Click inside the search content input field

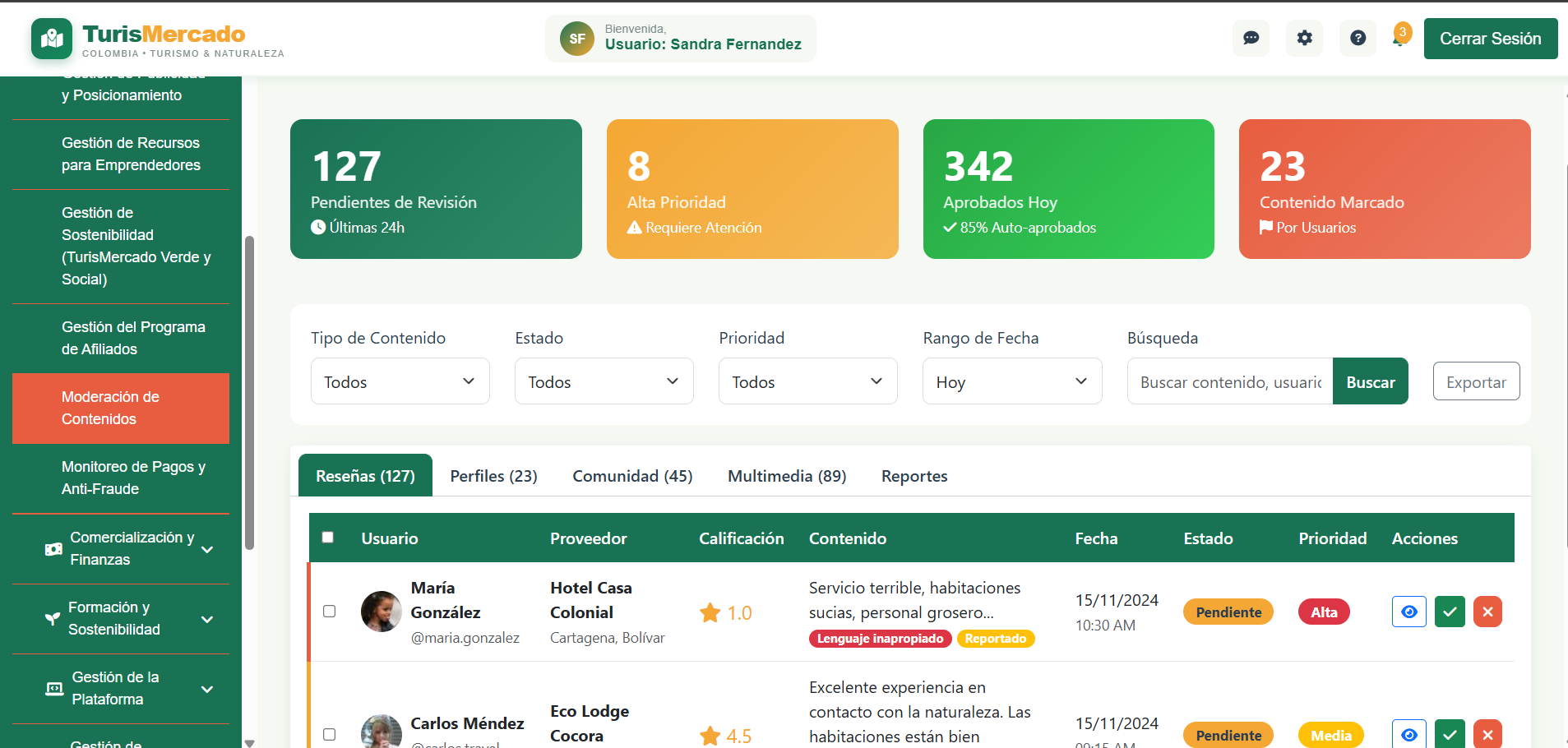pos(1228,381)
